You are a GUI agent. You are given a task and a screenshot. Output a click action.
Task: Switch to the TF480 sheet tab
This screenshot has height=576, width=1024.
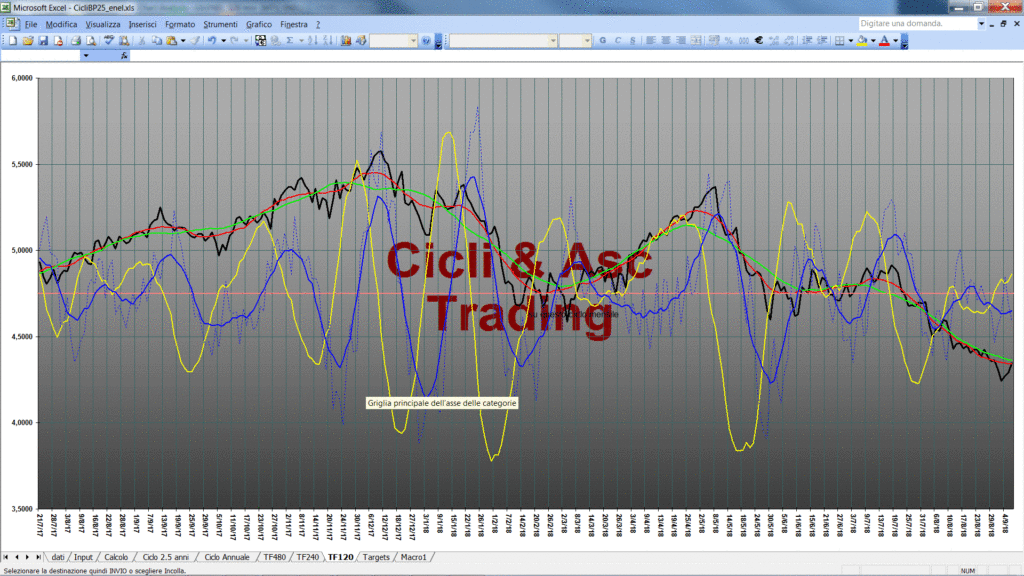[x=274, y=557]
